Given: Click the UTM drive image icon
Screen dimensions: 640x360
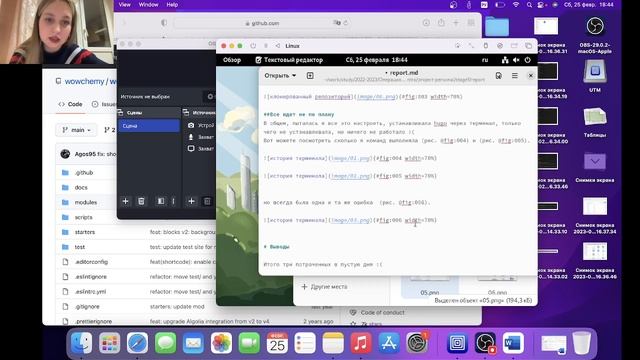Looking at the screenshot, I should point(500,46).
